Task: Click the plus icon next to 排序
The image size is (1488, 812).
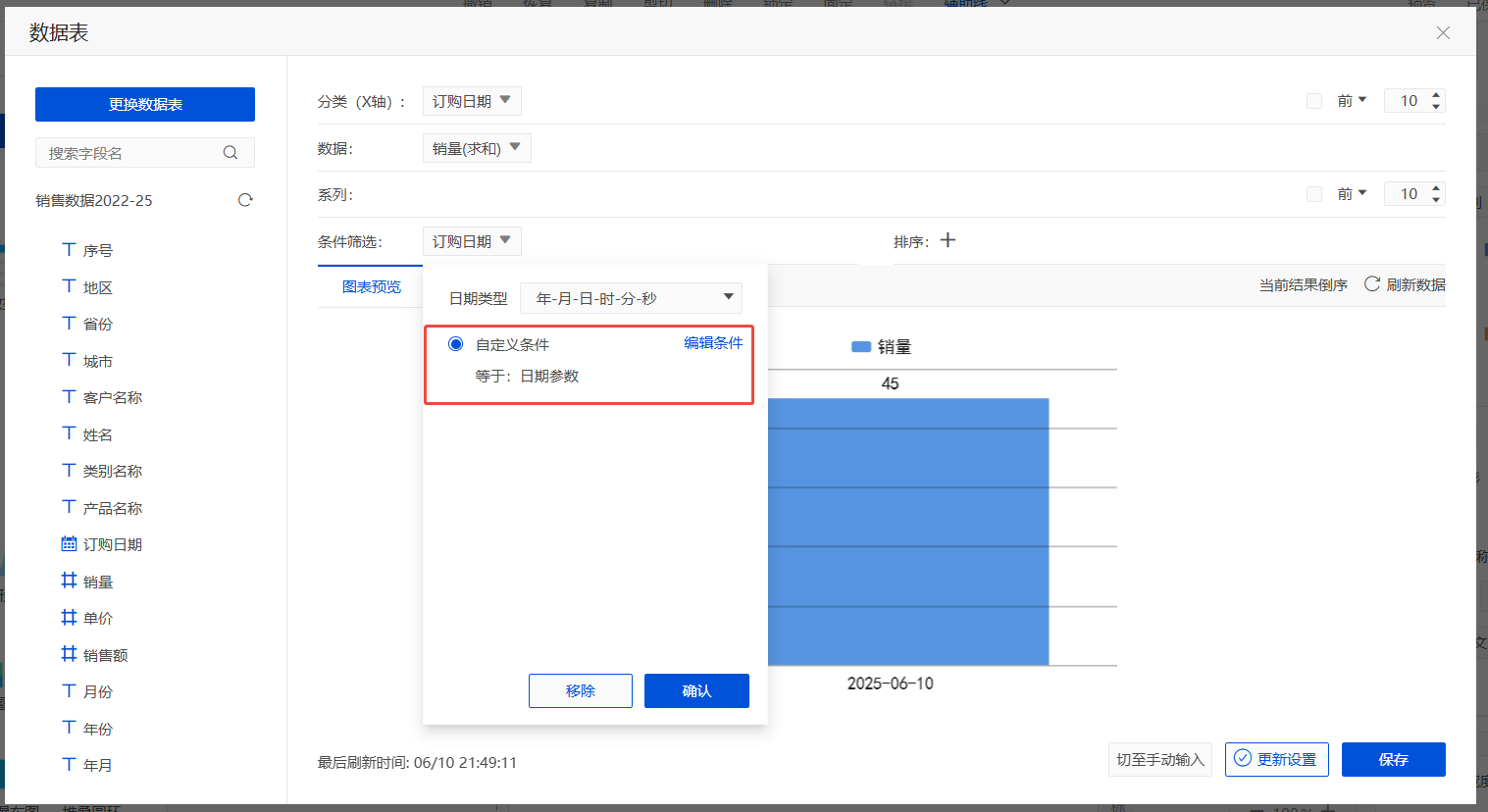Action: (x=948, y=240)
